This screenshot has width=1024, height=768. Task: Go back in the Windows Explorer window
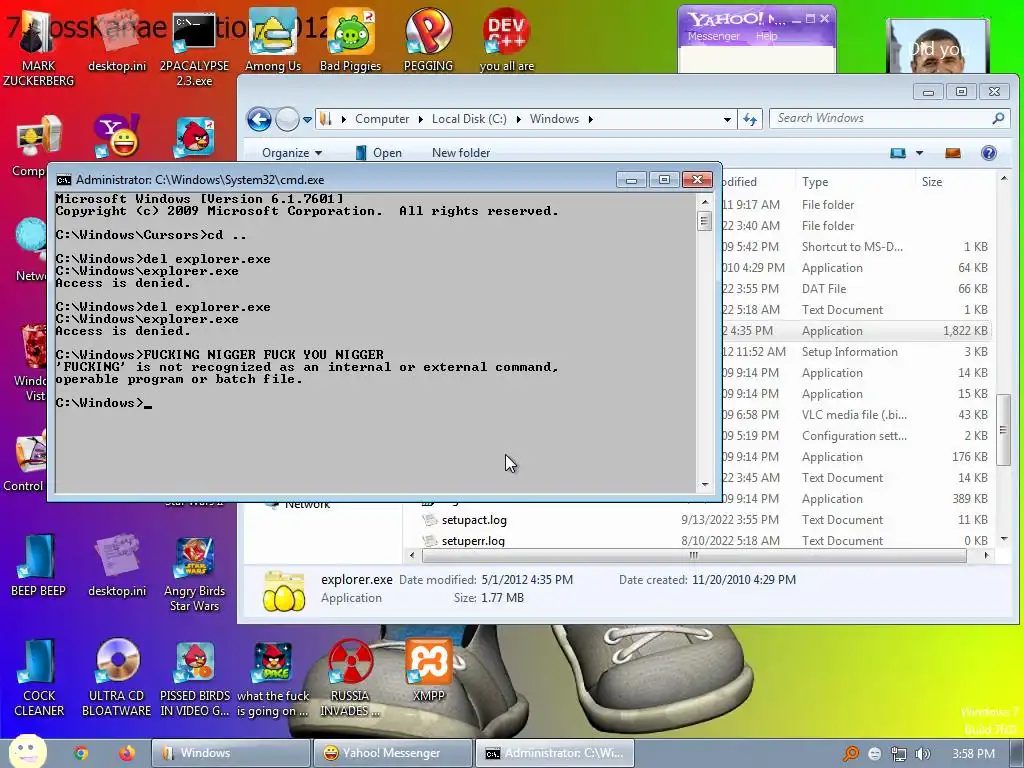point(259,120)
